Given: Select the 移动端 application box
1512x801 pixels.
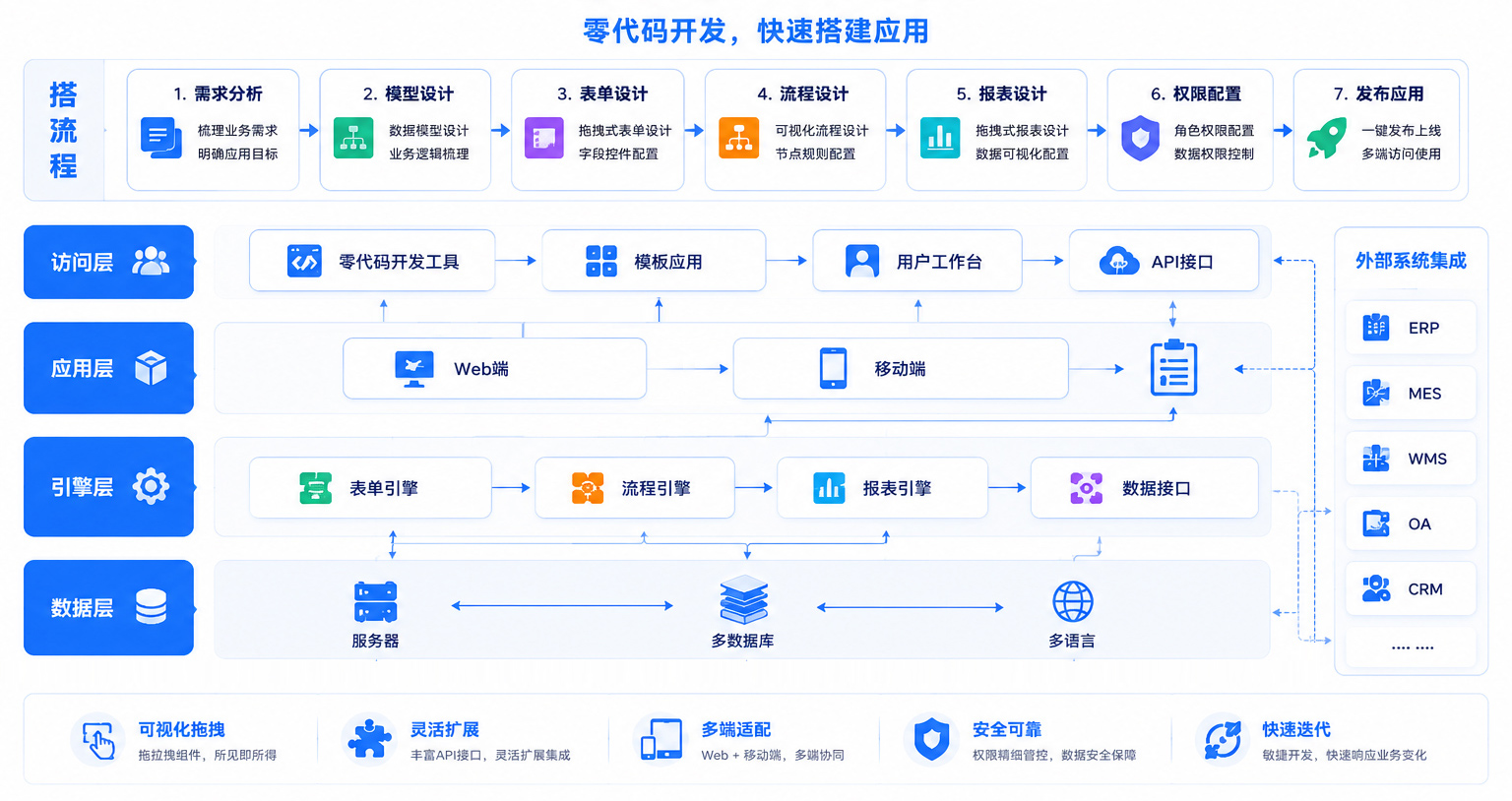Looking at the screenshot, I should coord(901,369).
